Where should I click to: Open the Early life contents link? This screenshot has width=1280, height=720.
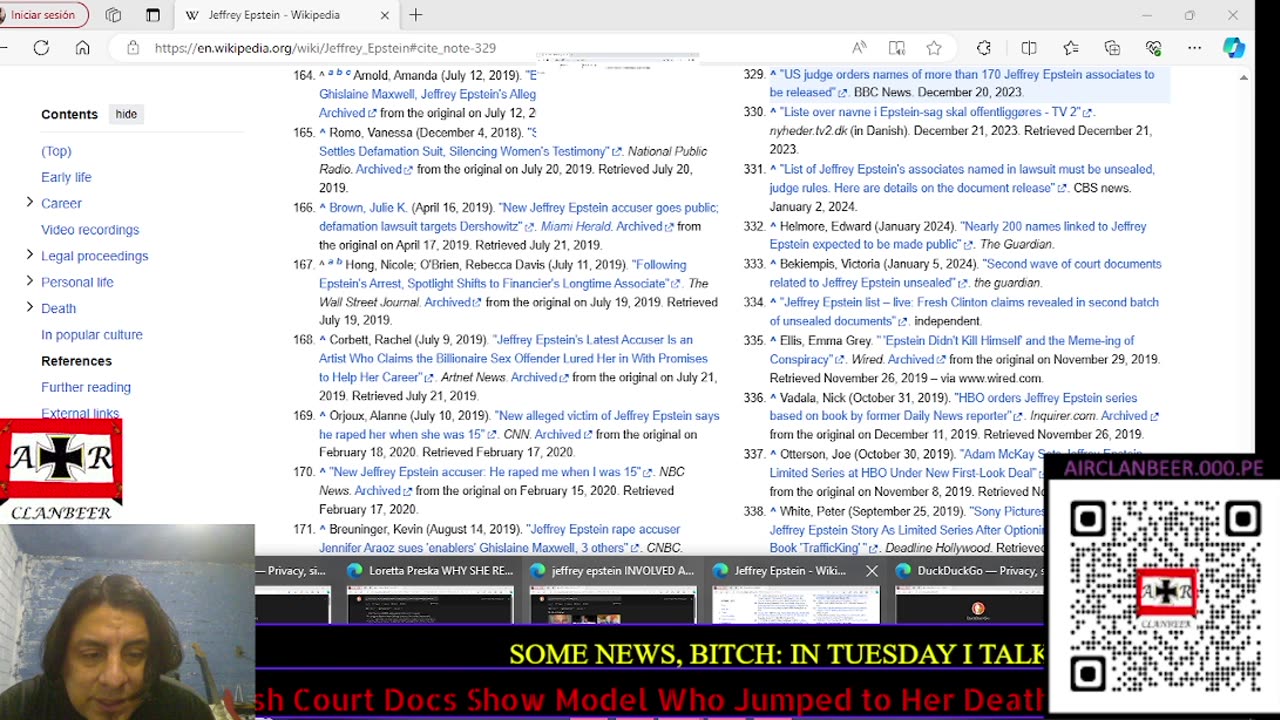pyautogui.click(x=66, y=177)
